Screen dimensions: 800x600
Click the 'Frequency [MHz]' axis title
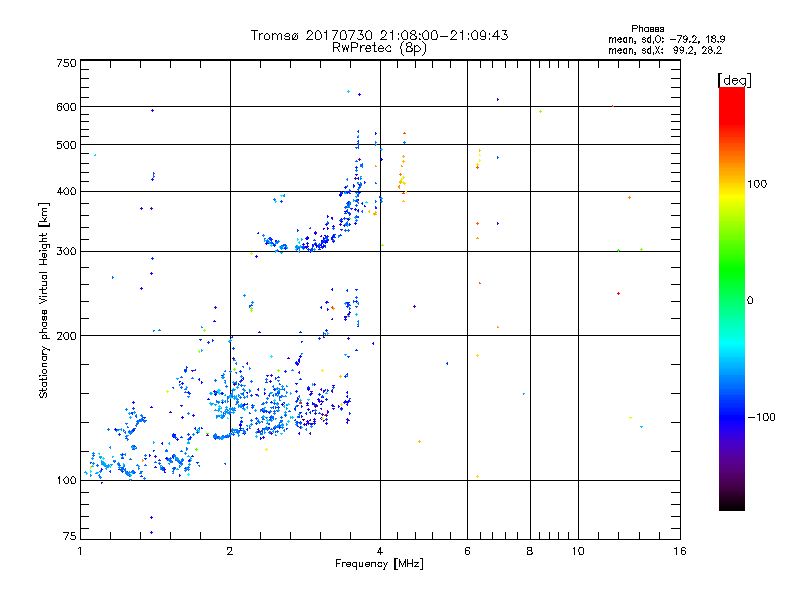coord(380,564)
